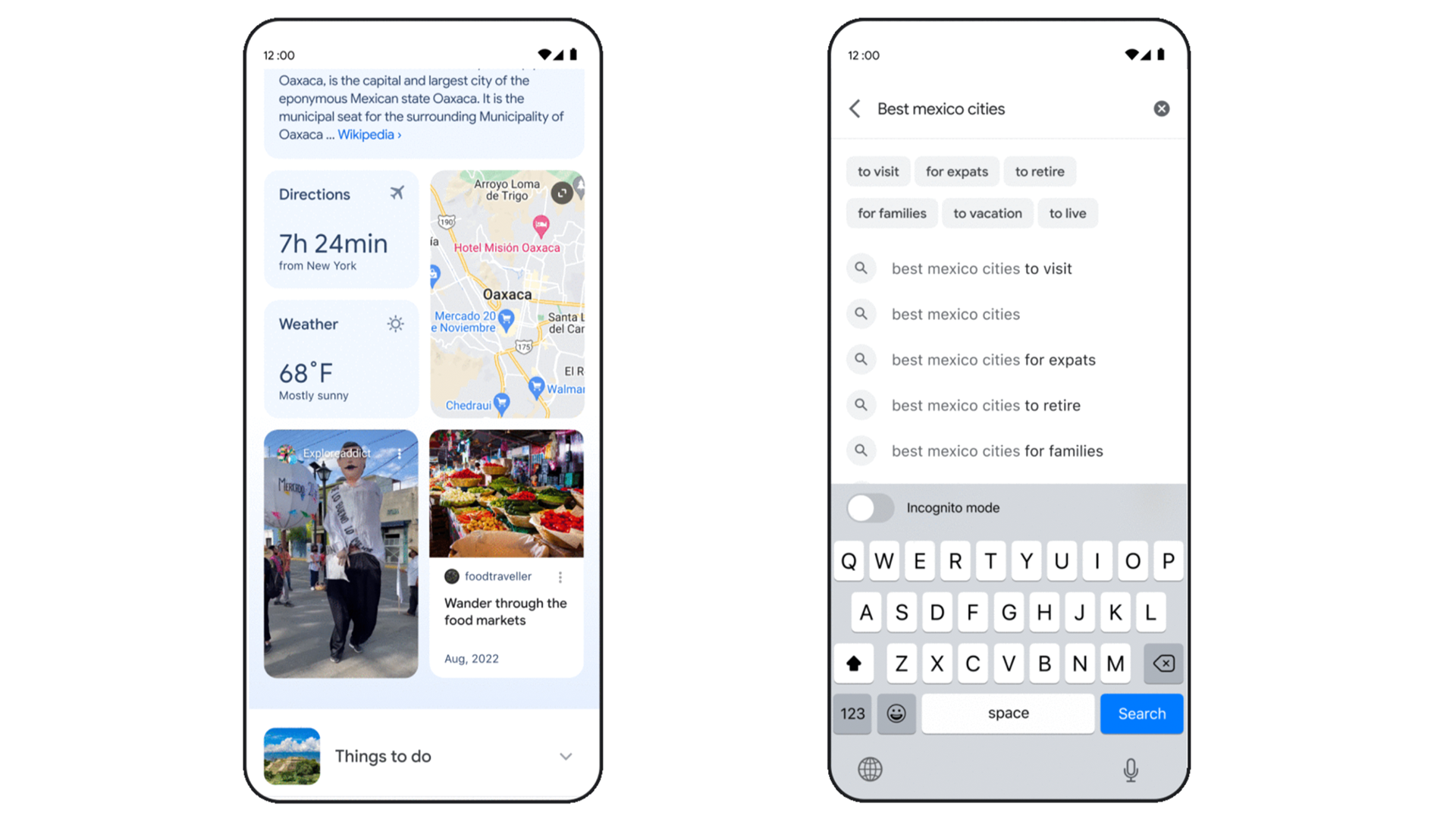Screen dimensions: 1456x819
Task: Tap the emoji icon on keyboard
Action: click(898, 713)
